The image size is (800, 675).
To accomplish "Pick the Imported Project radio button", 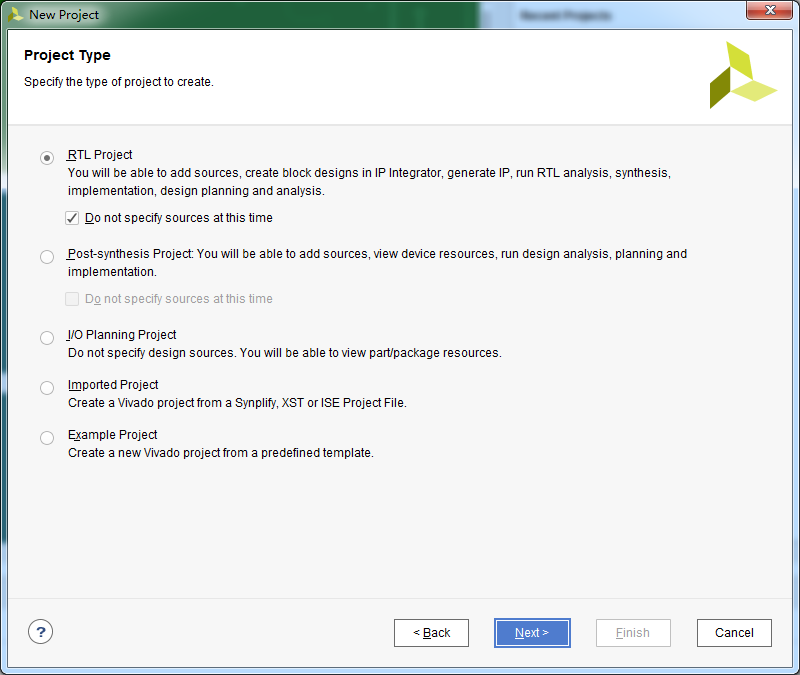I will pyautogui.click(x=47, y=388).
